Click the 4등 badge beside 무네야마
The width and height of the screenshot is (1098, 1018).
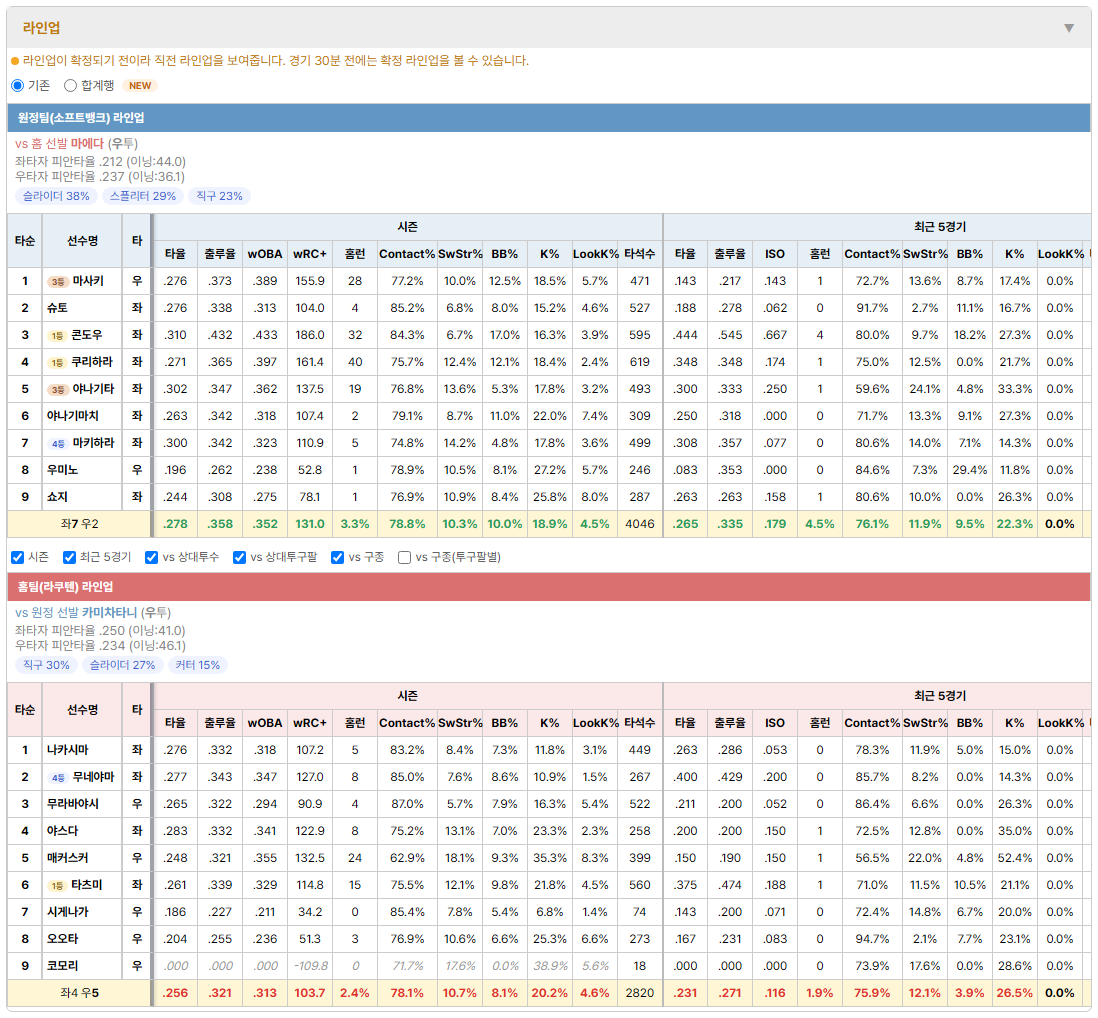[x=57, y=777]
